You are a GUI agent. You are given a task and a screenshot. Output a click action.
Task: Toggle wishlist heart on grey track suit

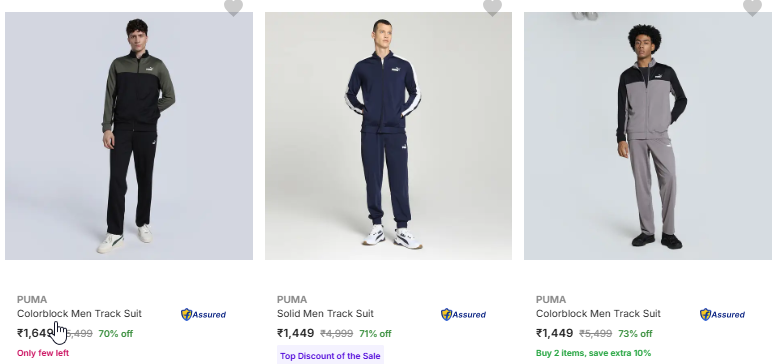click(752, 7)
